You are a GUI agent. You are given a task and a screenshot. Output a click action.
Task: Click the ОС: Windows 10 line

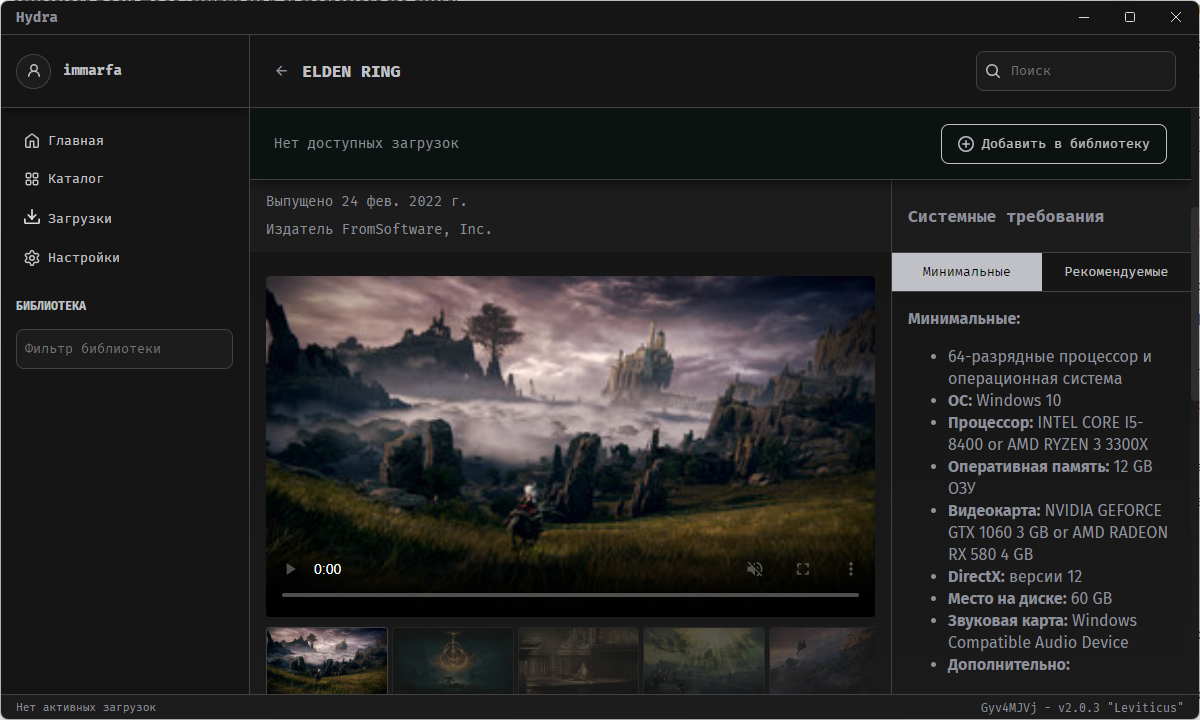[1005, 401]
